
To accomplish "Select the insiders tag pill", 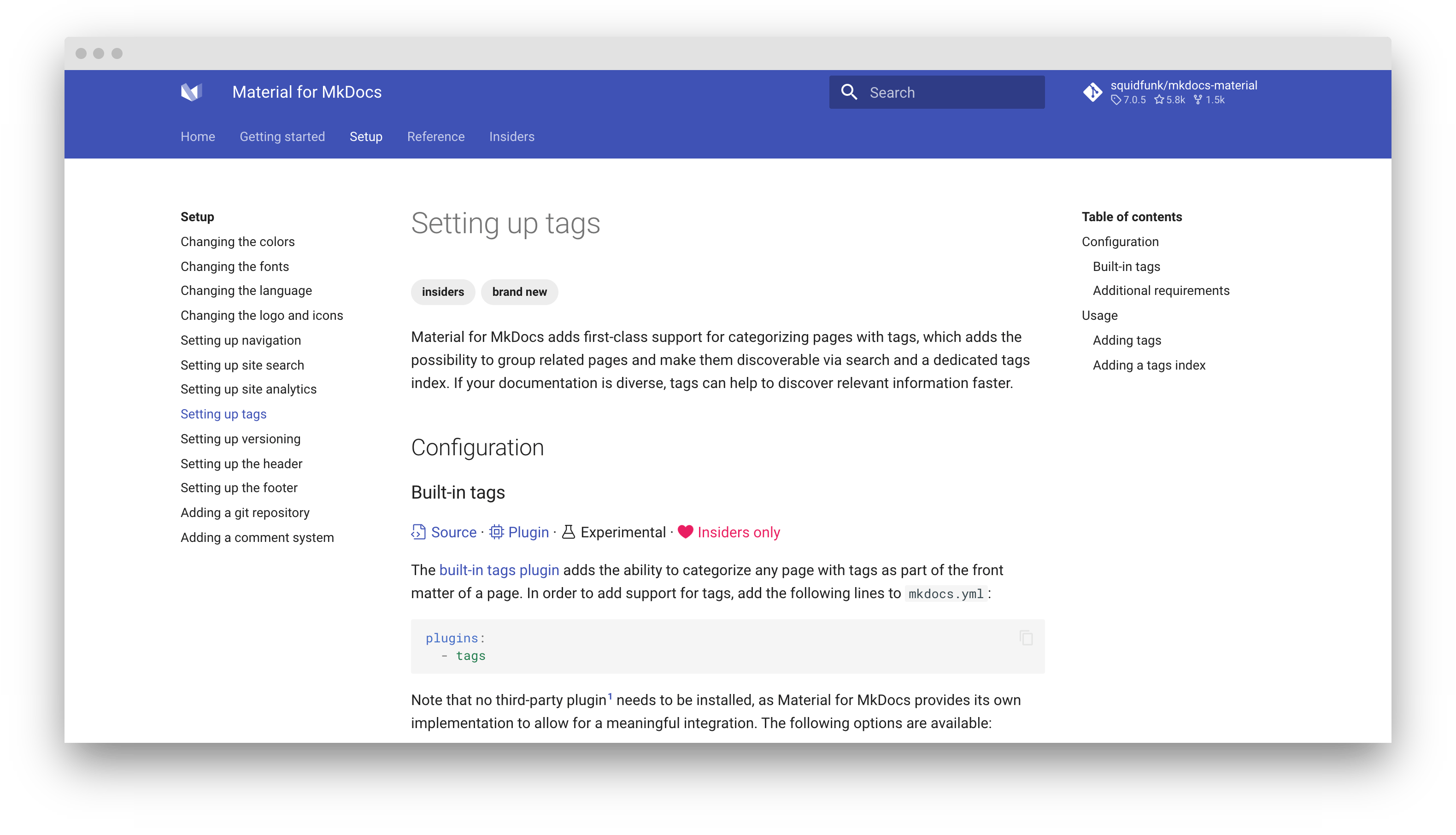I will (x=442, y=292).
